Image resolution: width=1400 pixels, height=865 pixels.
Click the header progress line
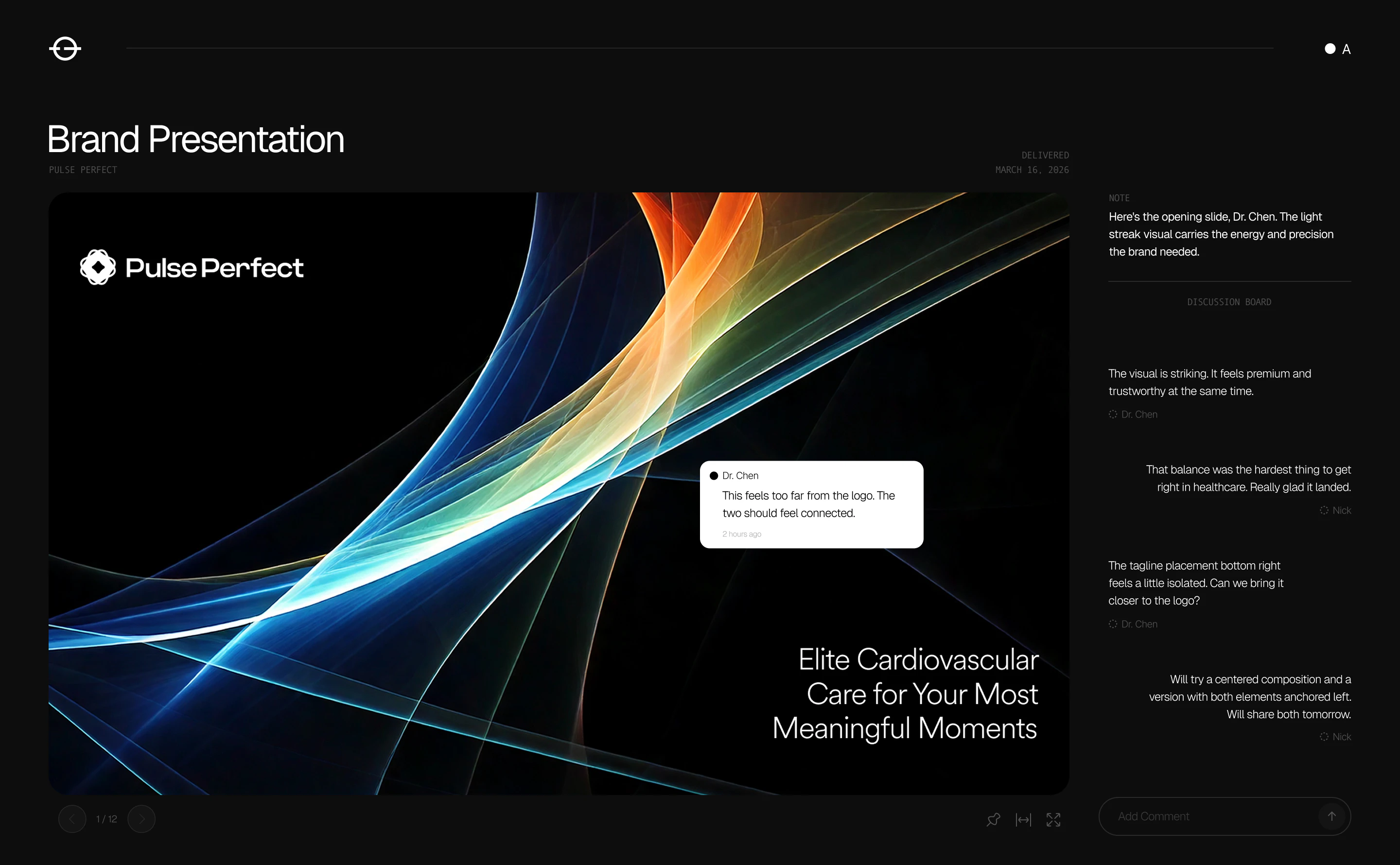[x=699, y=48]
